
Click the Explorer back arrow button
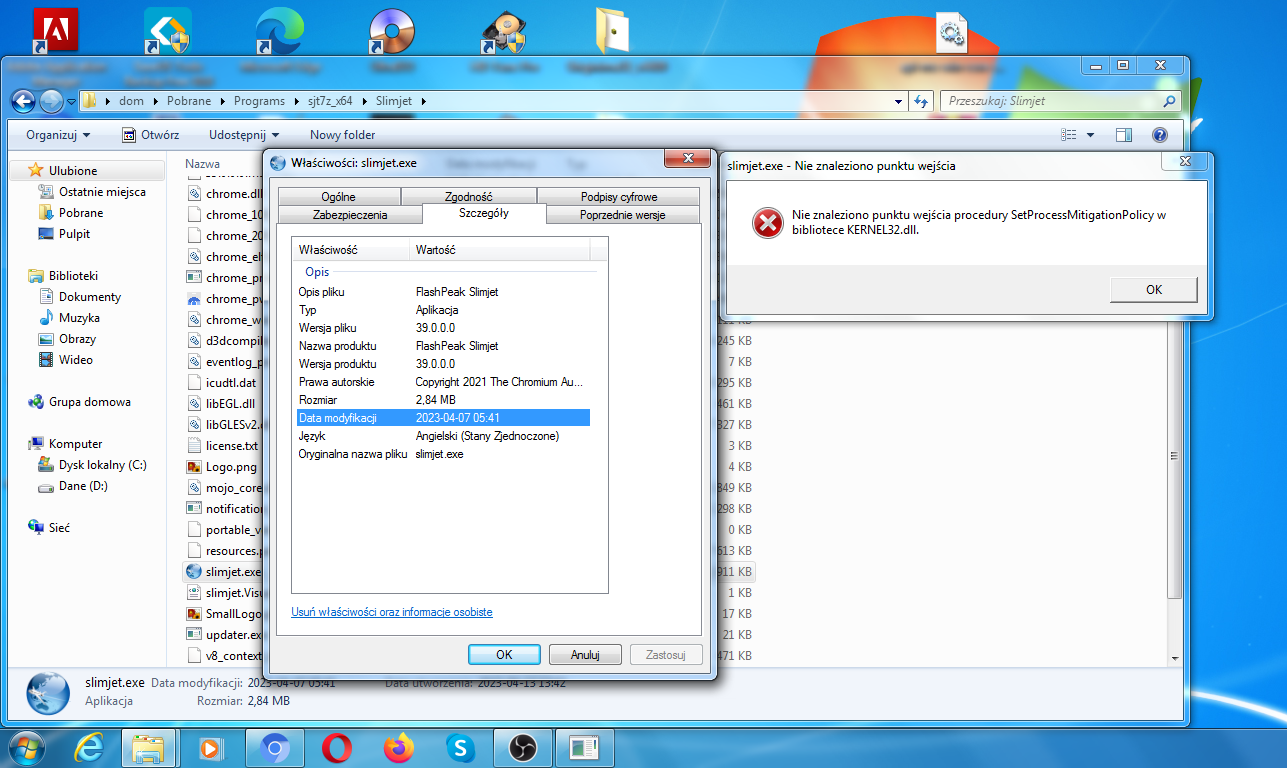click(23, 101)
